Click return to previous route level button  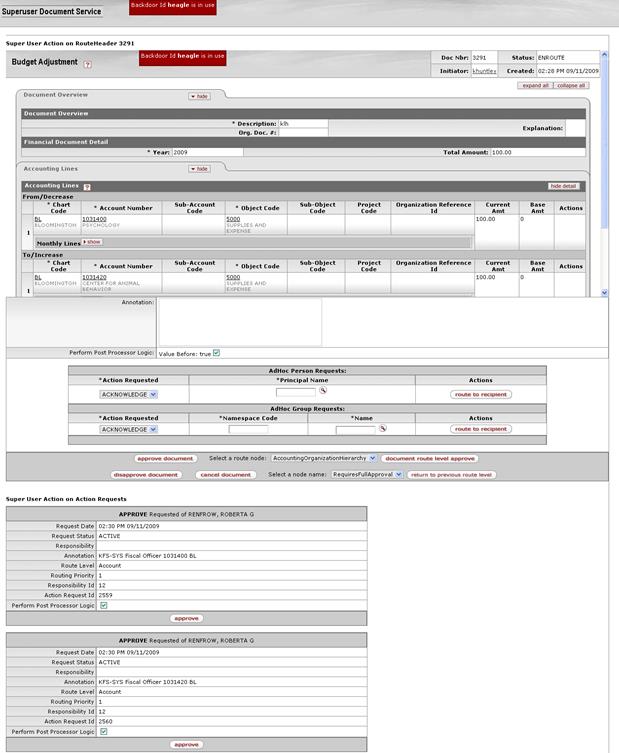click(x=451, y=474)
